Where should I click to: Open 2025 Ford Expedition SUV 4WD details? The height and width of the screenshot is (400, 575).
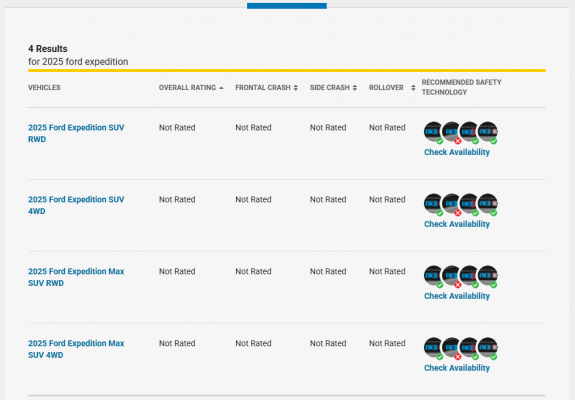76,205
